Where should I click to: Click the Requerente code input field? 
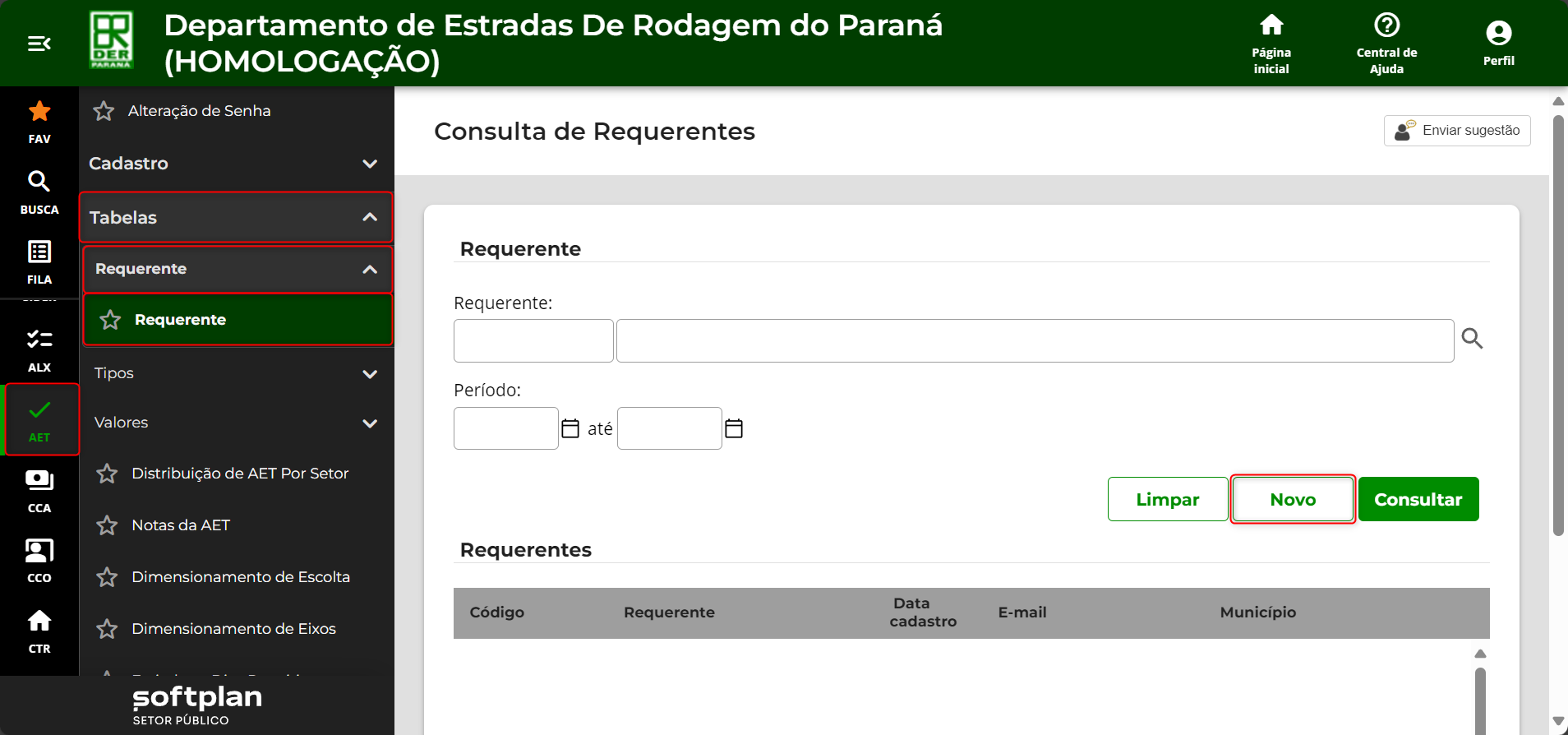click(533, 340)
